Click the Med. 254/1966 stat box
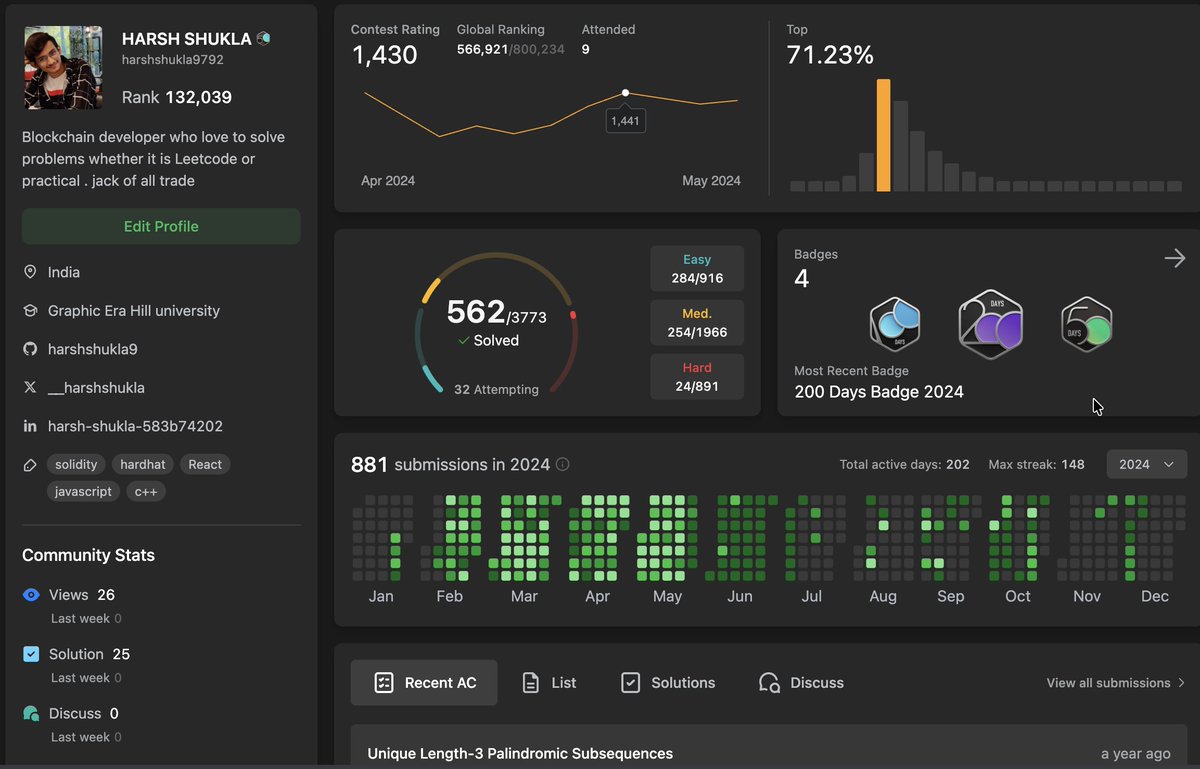Image resolution: width=1200 pixels, height=769 pixels. pyautogui.click(x=697, y=323)
